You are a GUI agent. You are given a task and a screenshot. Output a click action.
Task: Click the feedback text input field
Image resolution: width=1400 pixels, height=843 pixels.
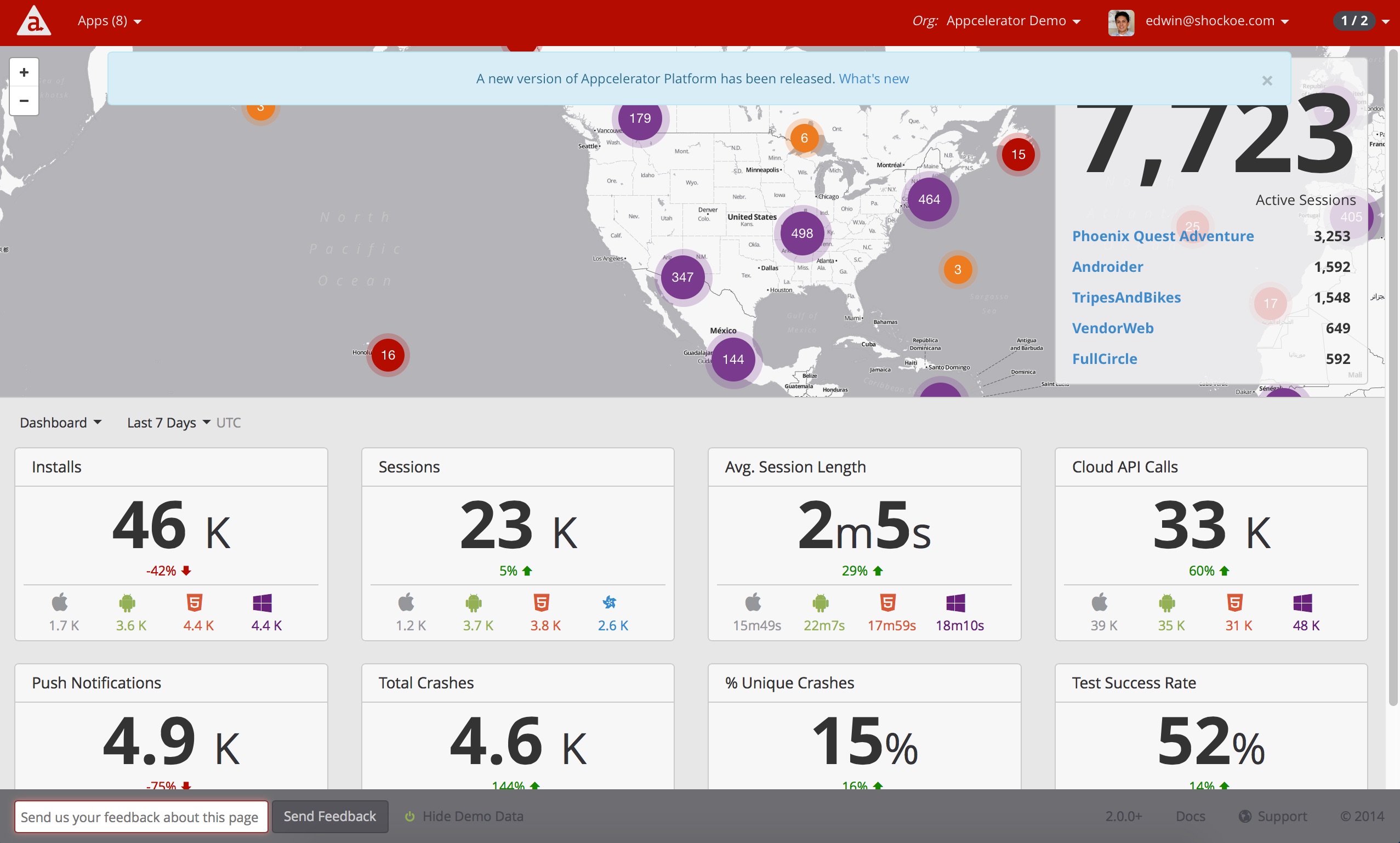(141, 817)
